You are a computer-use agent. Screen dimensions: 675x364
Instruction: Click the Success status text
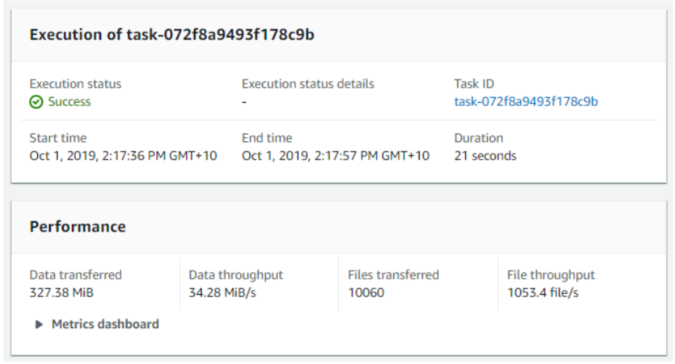69,102
